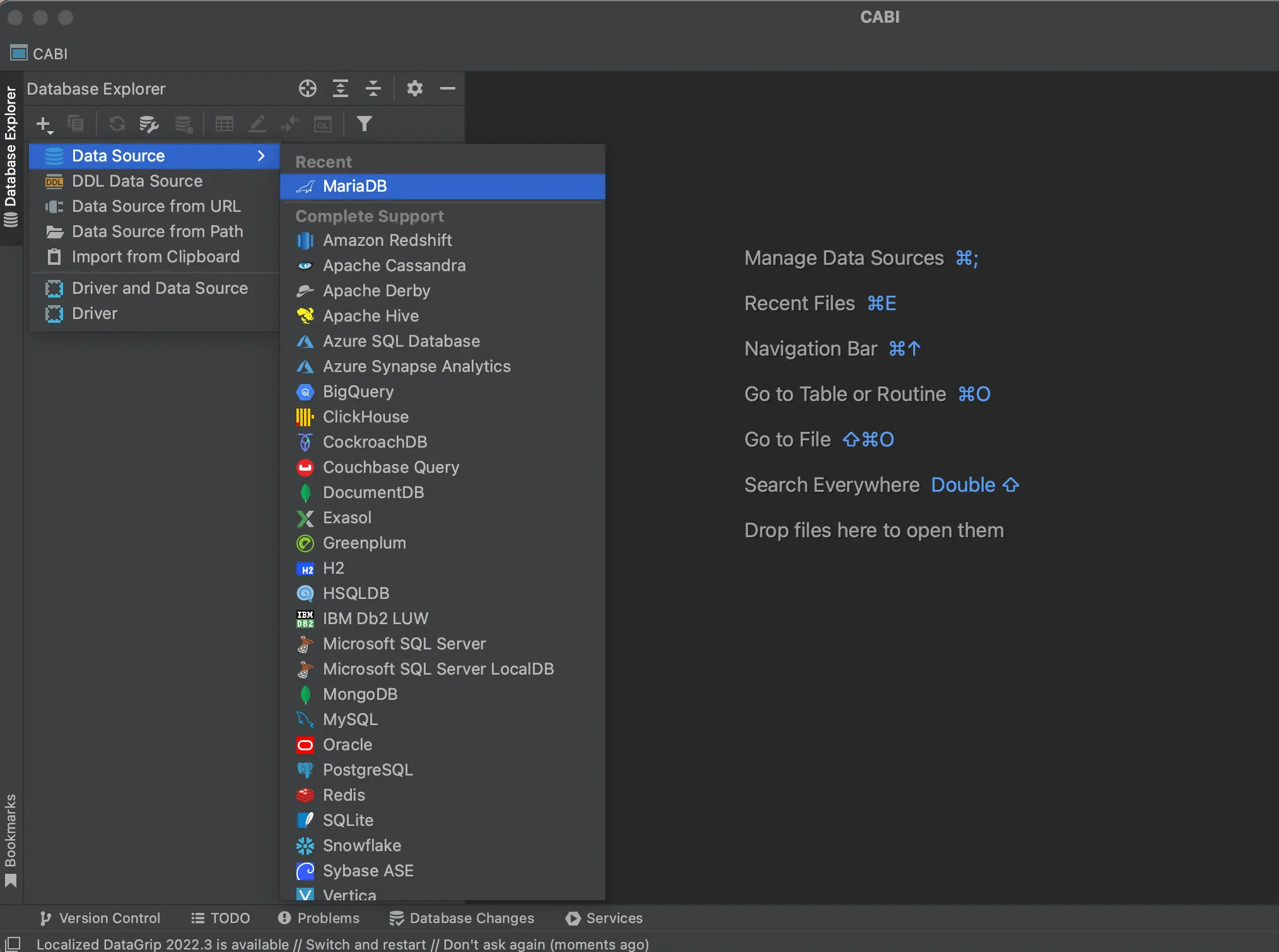
Task: Click the New (plus) toolbar icon
Action: click(44, 124)
